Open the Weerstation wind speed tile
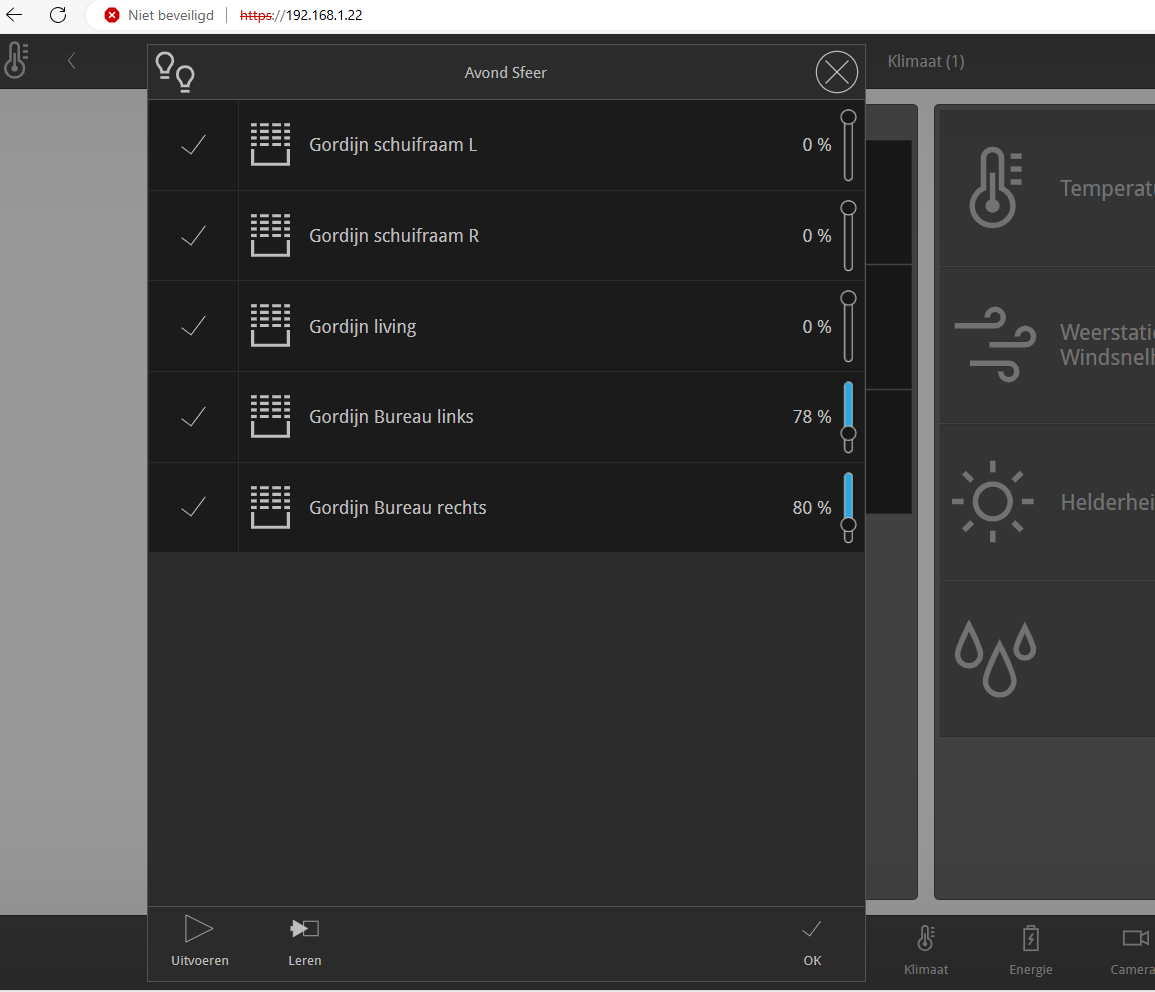 [x=1045, y=345]
